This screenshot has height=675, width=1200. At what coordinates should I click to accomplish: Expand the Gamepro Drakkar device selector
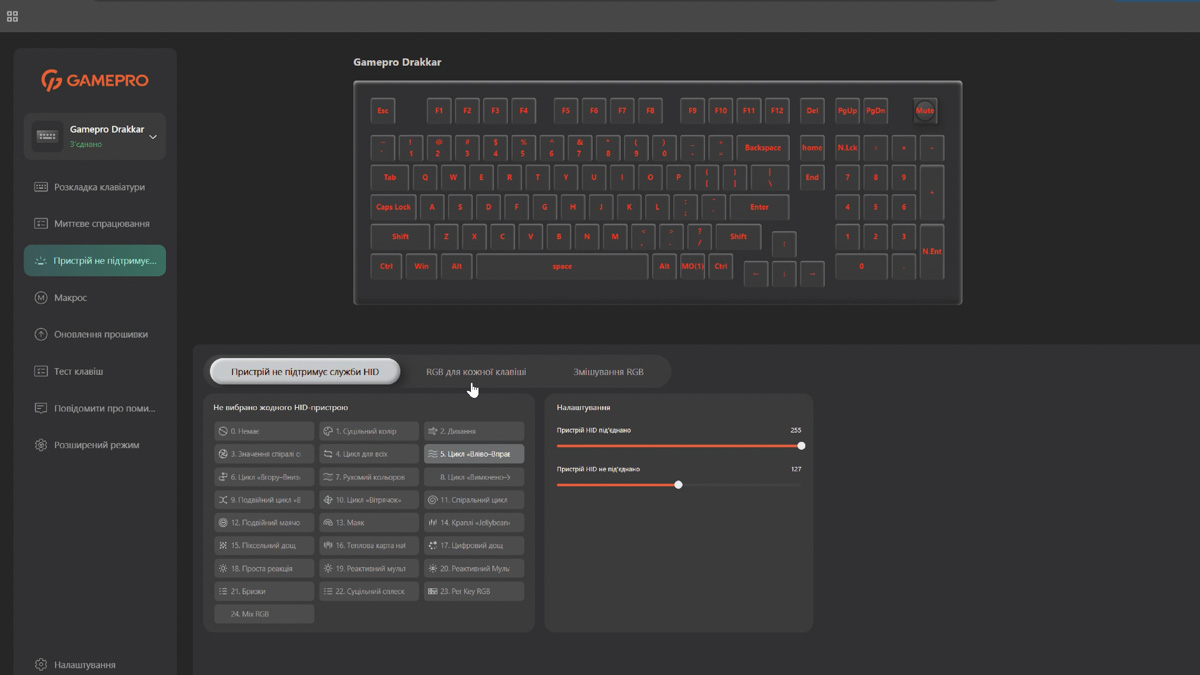(95, 136)
